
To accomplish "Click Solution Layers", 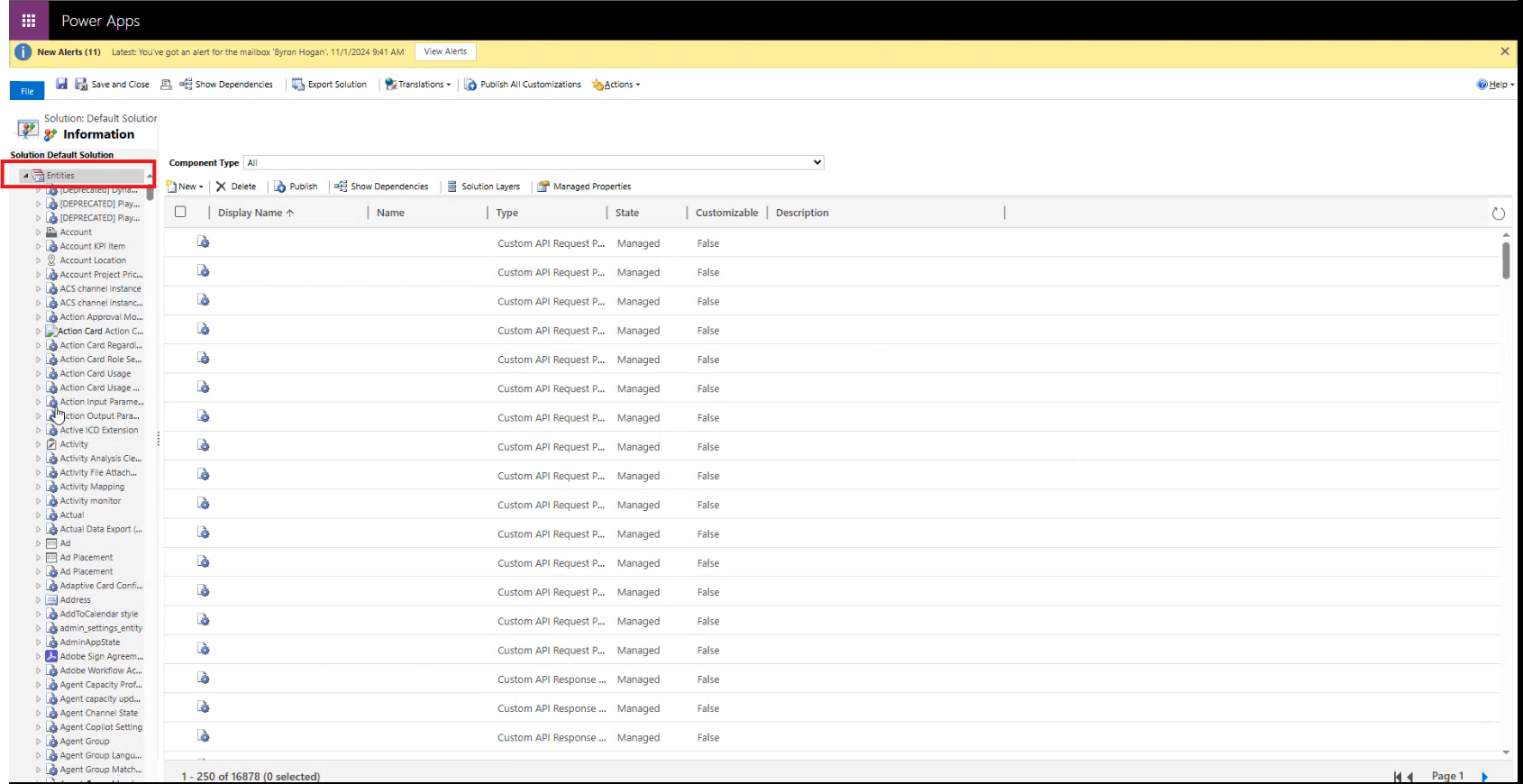I will 484,187.
